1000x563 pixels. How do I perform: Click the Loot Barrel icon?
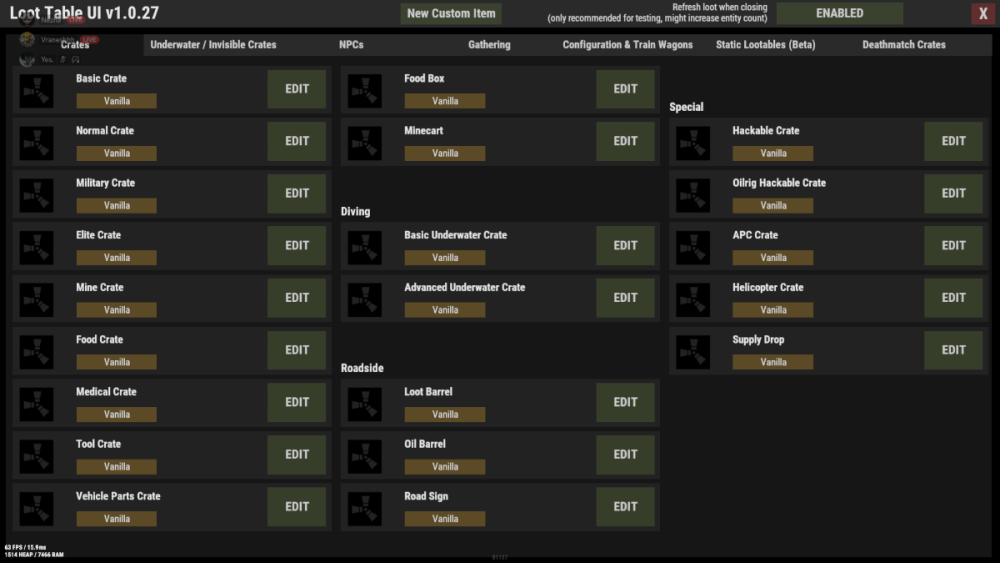pyautogui.click(x=365, y=403)
